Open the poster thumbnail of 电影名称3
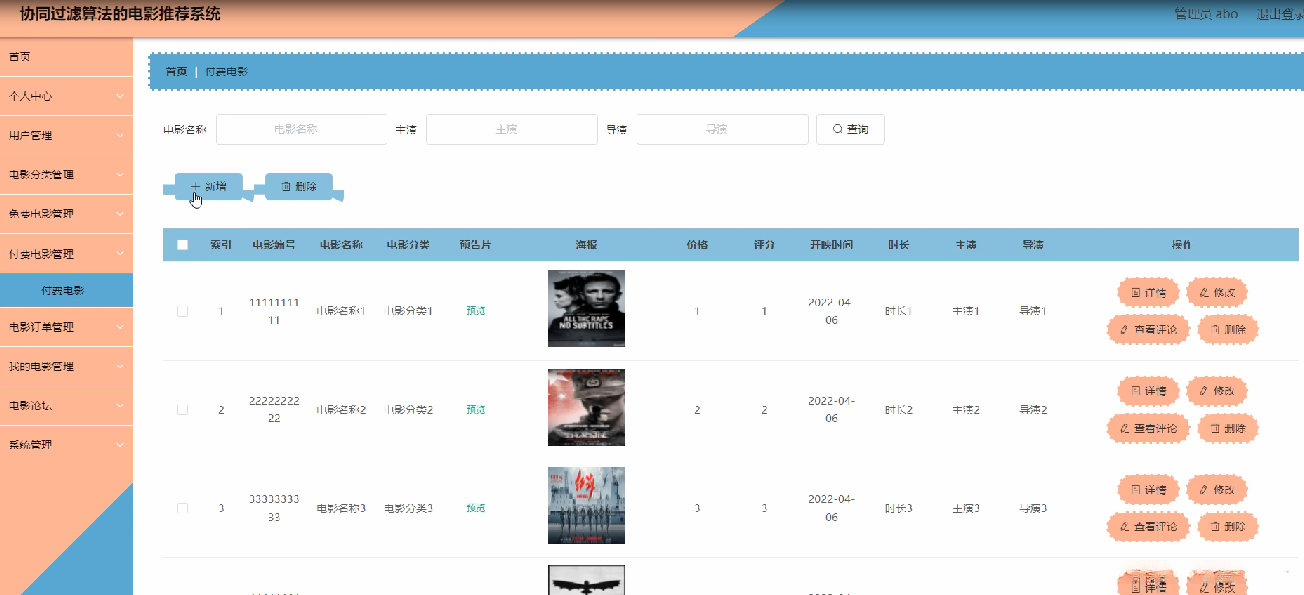This screenshot has height=595, width=1304. pos(586,505)
